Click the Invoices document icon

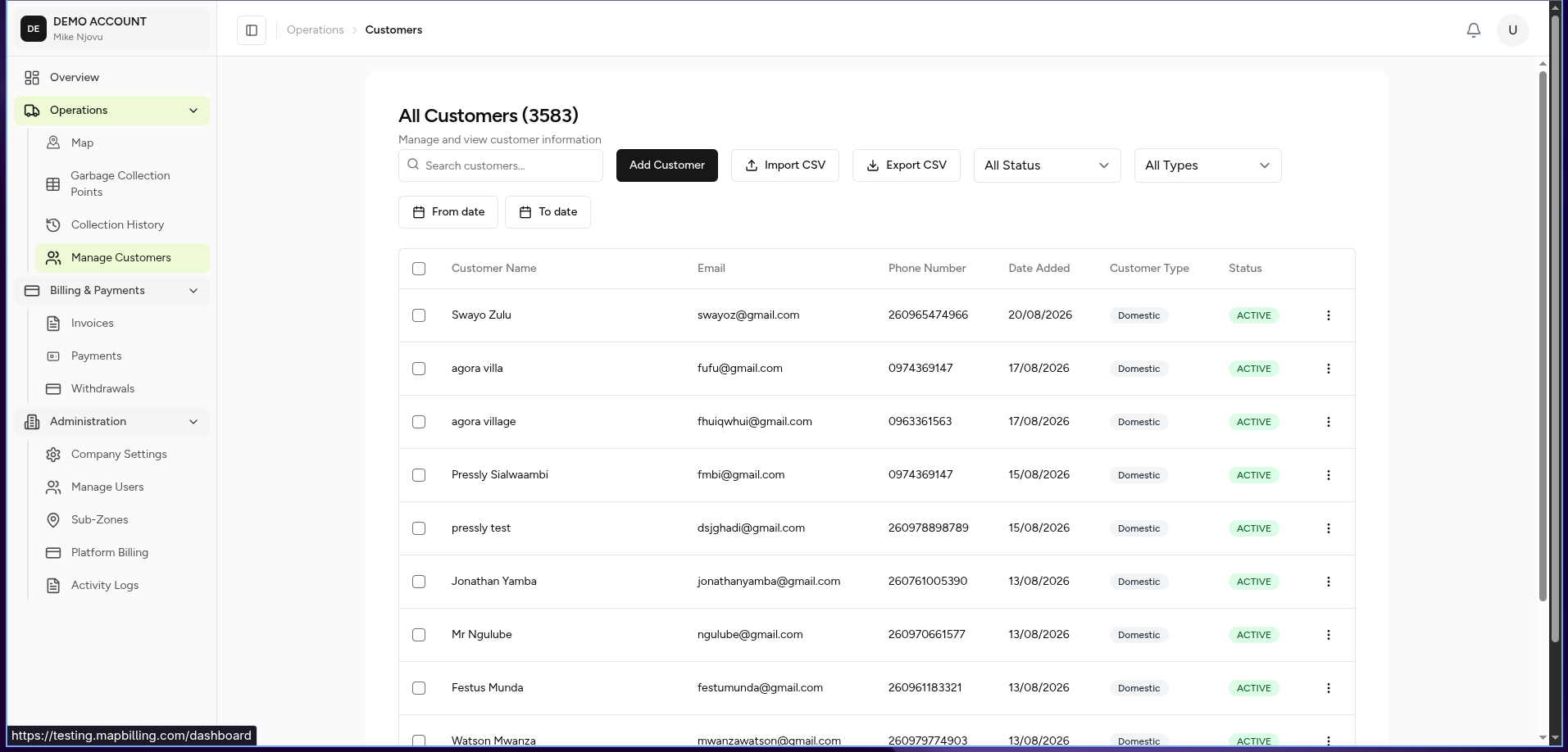tap(53, 324)
